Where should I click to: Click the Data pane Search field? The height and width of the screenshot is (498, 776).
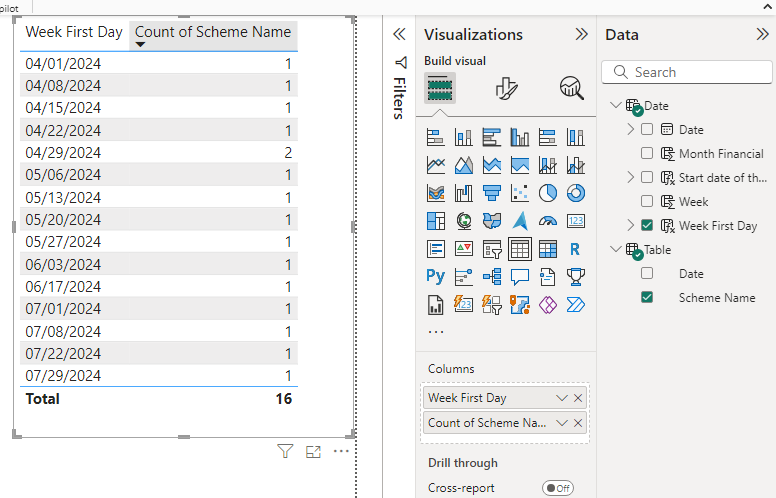[x=687, y=72]
